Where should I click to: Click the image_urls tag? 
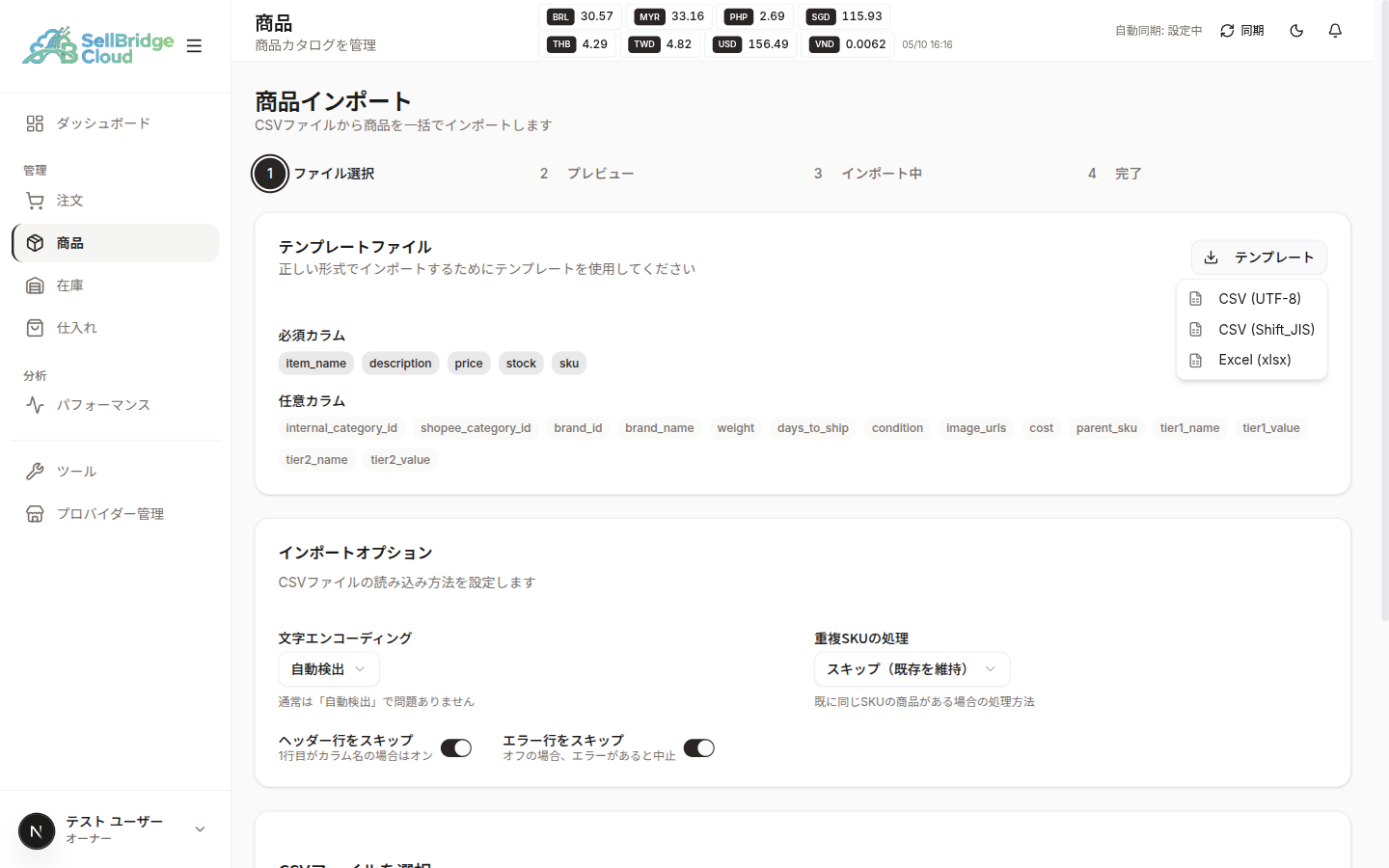976,428
